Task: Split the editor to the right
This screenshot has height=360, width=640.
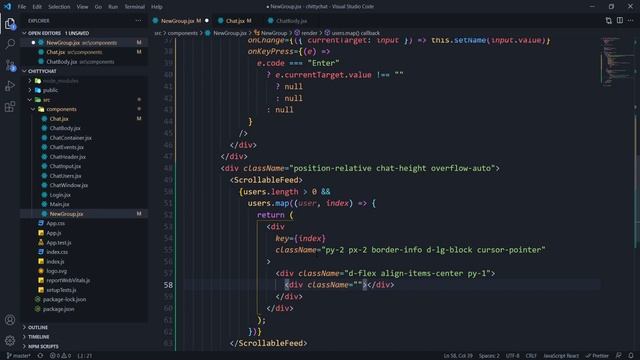Action: point(620,20)
